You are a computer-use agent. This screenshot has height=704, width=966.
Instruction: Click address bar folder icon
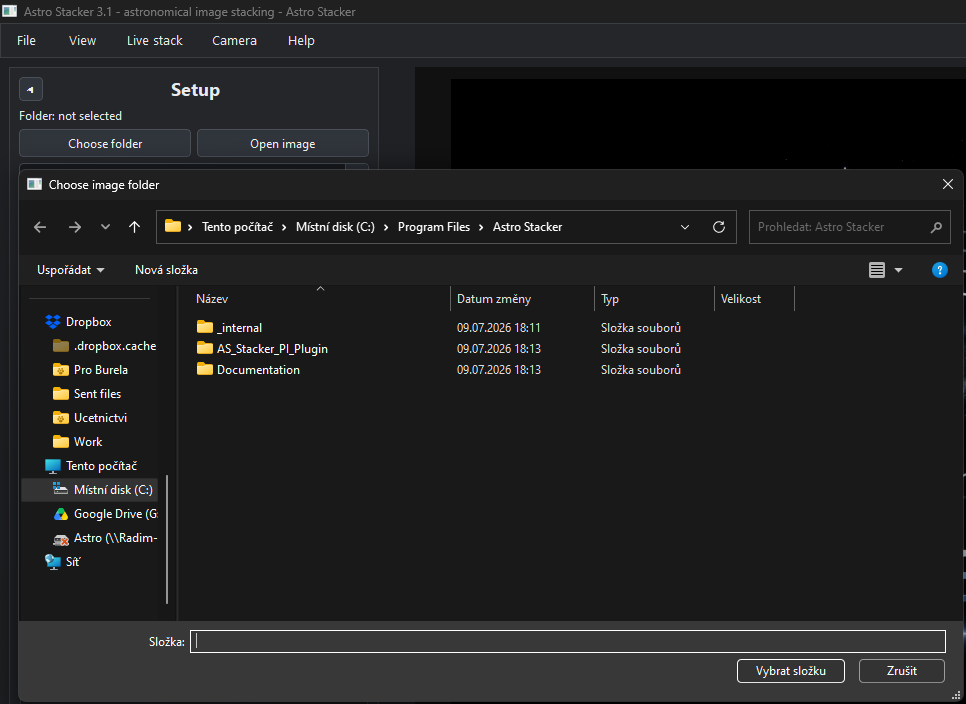tap(173, 226)
